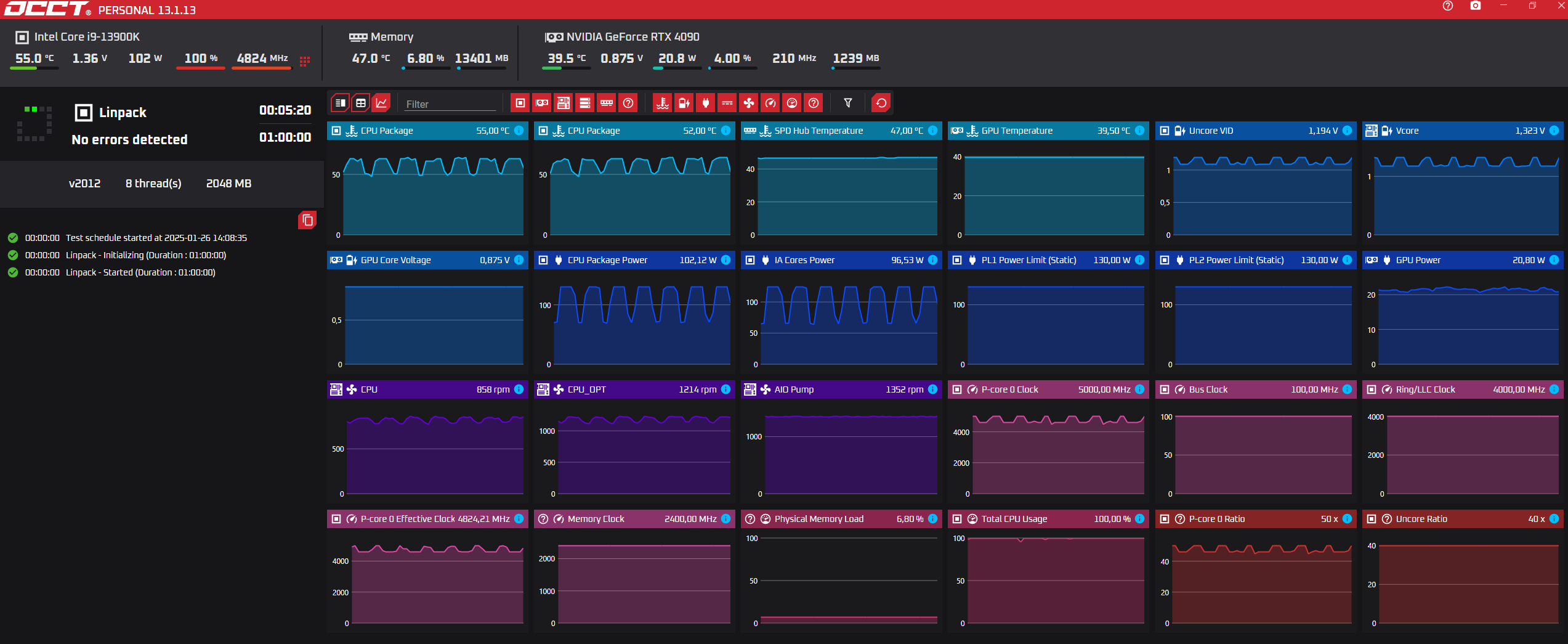Click the GPU temperature bar under 39.5 °C
The width and height of the screenshot is (1568, 644).
(567, 68)
